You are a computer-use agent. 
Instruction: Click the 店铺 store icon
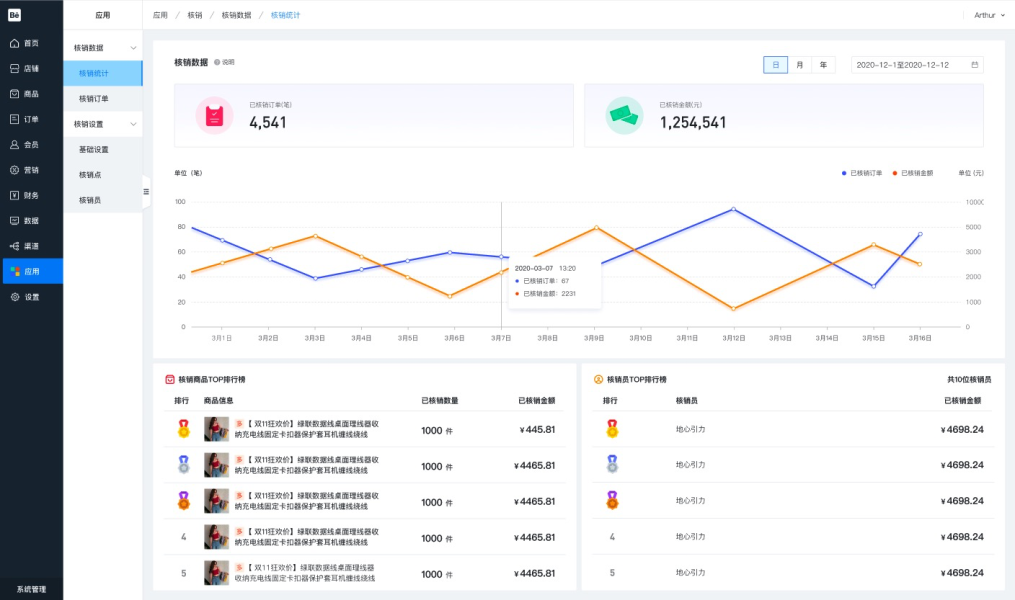click(x=15, y=69)
